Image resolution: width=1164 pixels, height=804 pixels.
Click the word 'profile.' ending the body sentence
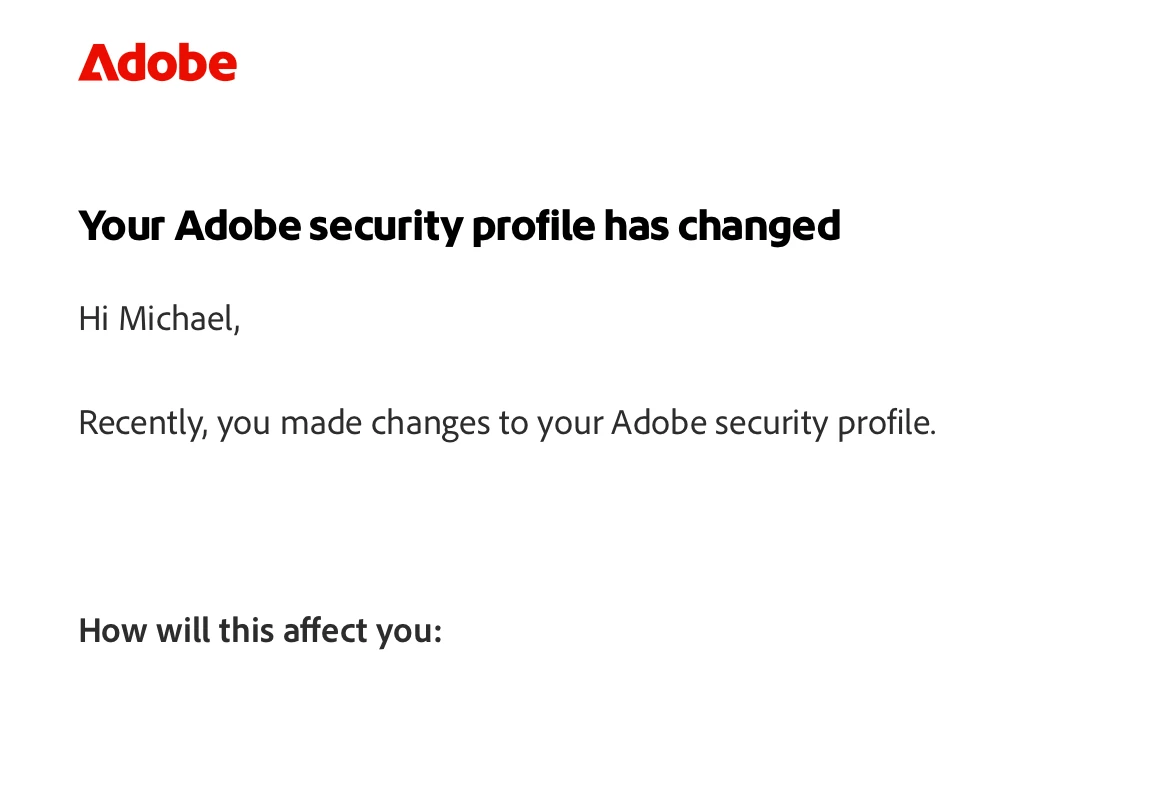click(886, 423)
